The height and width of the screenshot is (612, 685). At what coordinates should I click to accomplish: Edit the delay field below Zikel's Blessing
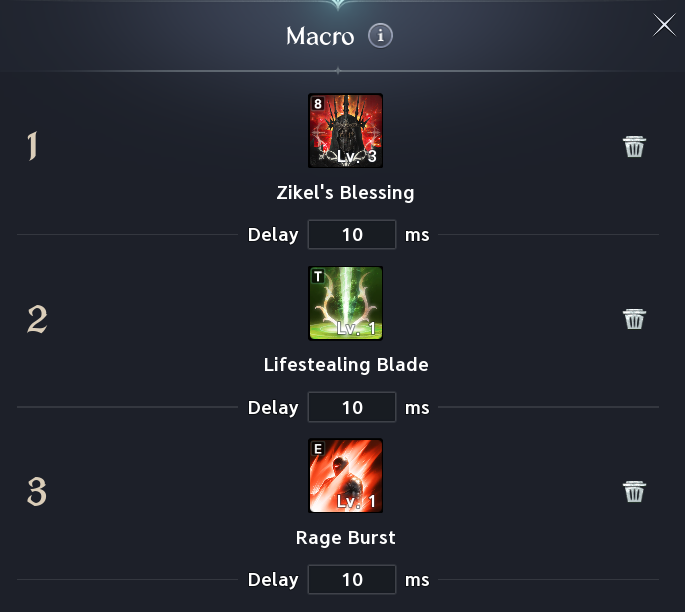(x=352, y=235)
